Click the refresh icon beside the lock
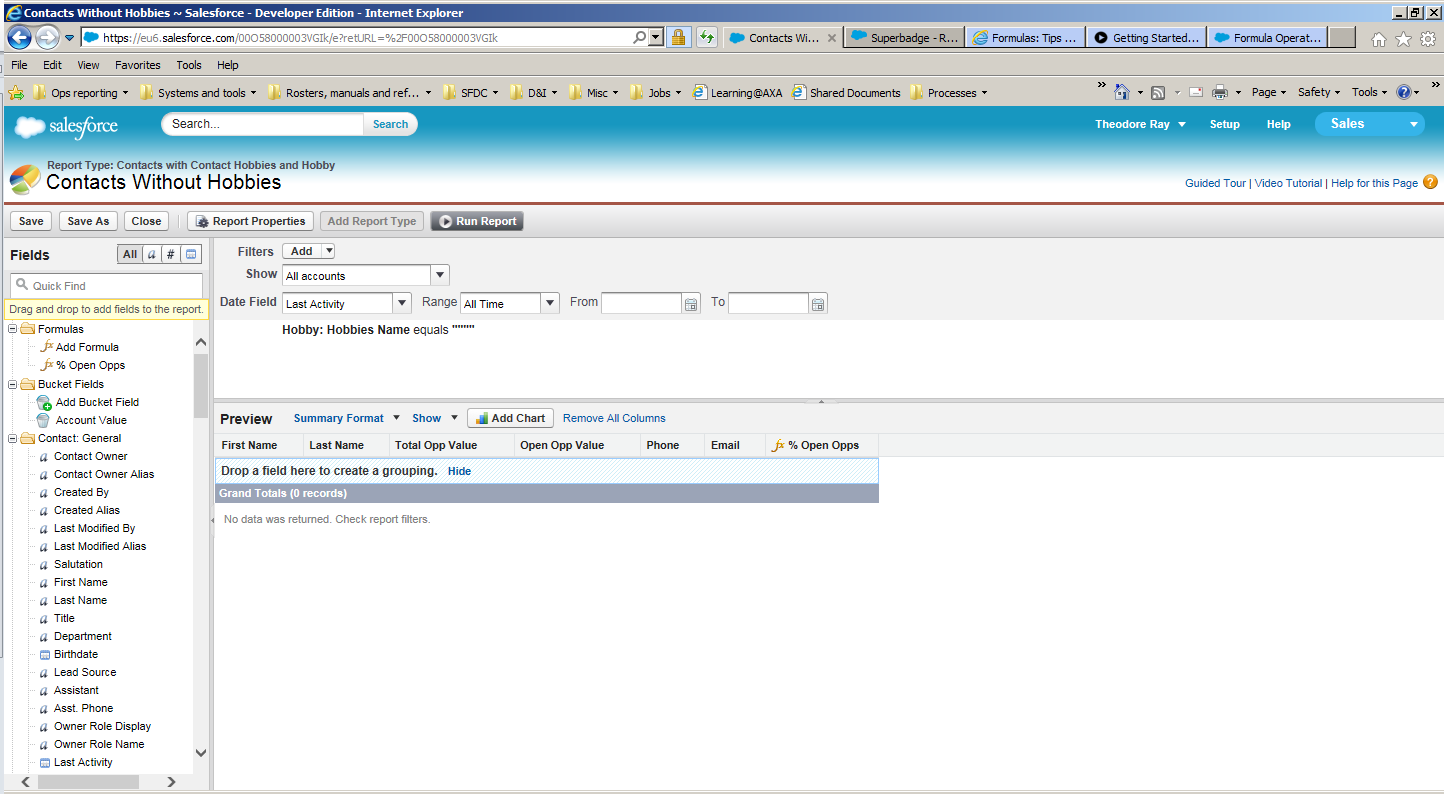This screenshot has width=1444, height=794. pos(707,38)
